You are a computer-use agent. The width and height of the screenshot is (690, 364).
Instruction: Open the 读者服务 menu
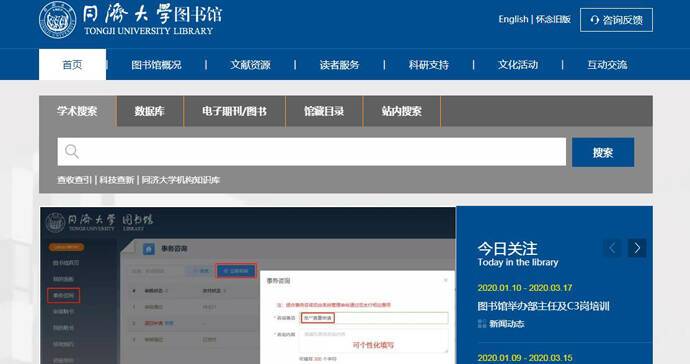pyautogui.click(x=339, y=65)
